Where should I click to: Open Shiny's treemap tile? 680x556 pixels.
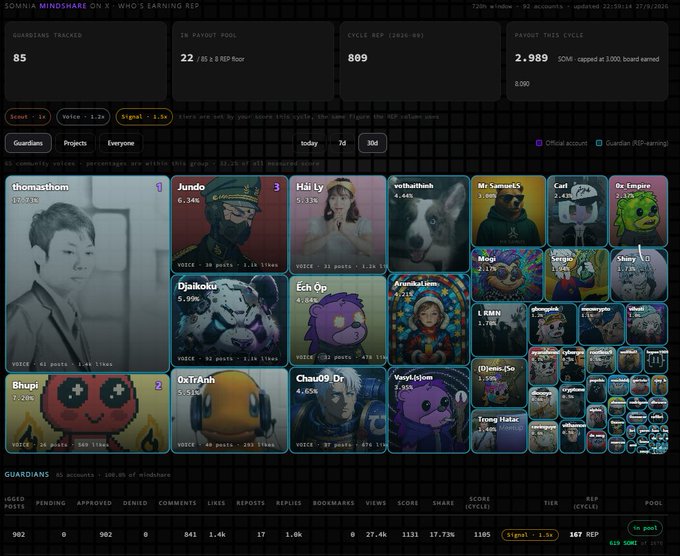639,275
